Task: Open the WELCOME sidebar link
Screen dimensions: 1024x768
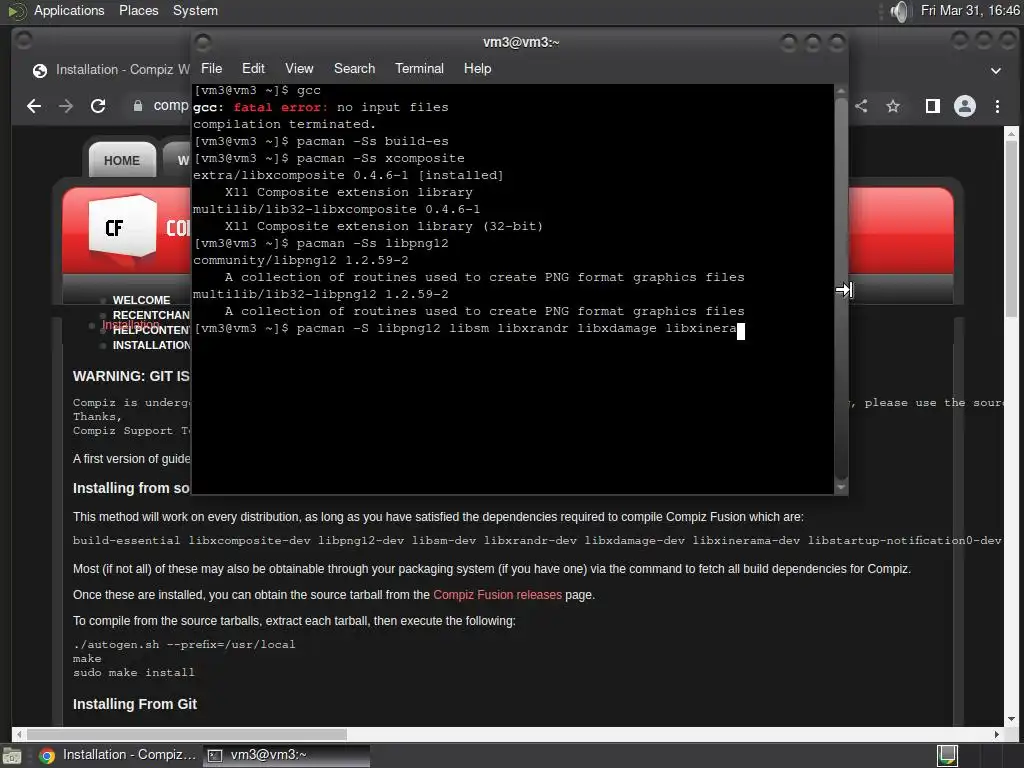Action: coord(141,300)
